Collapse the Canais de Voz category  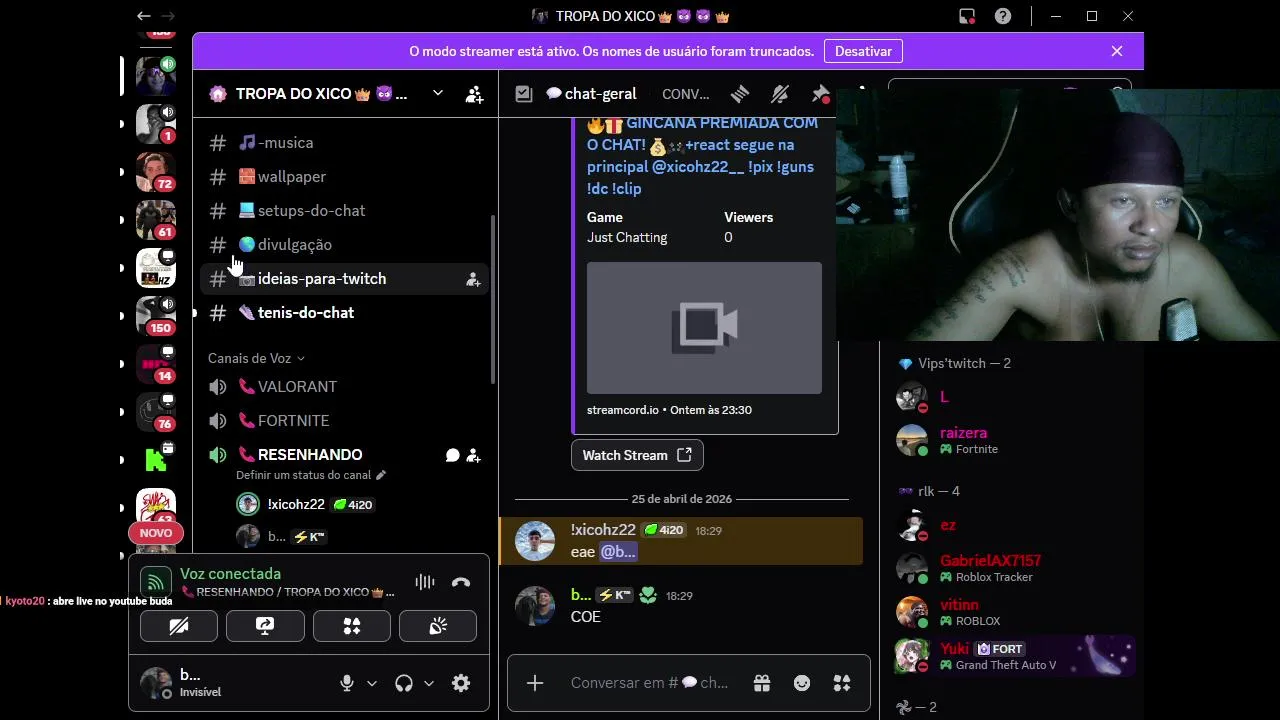pos(256,358)
